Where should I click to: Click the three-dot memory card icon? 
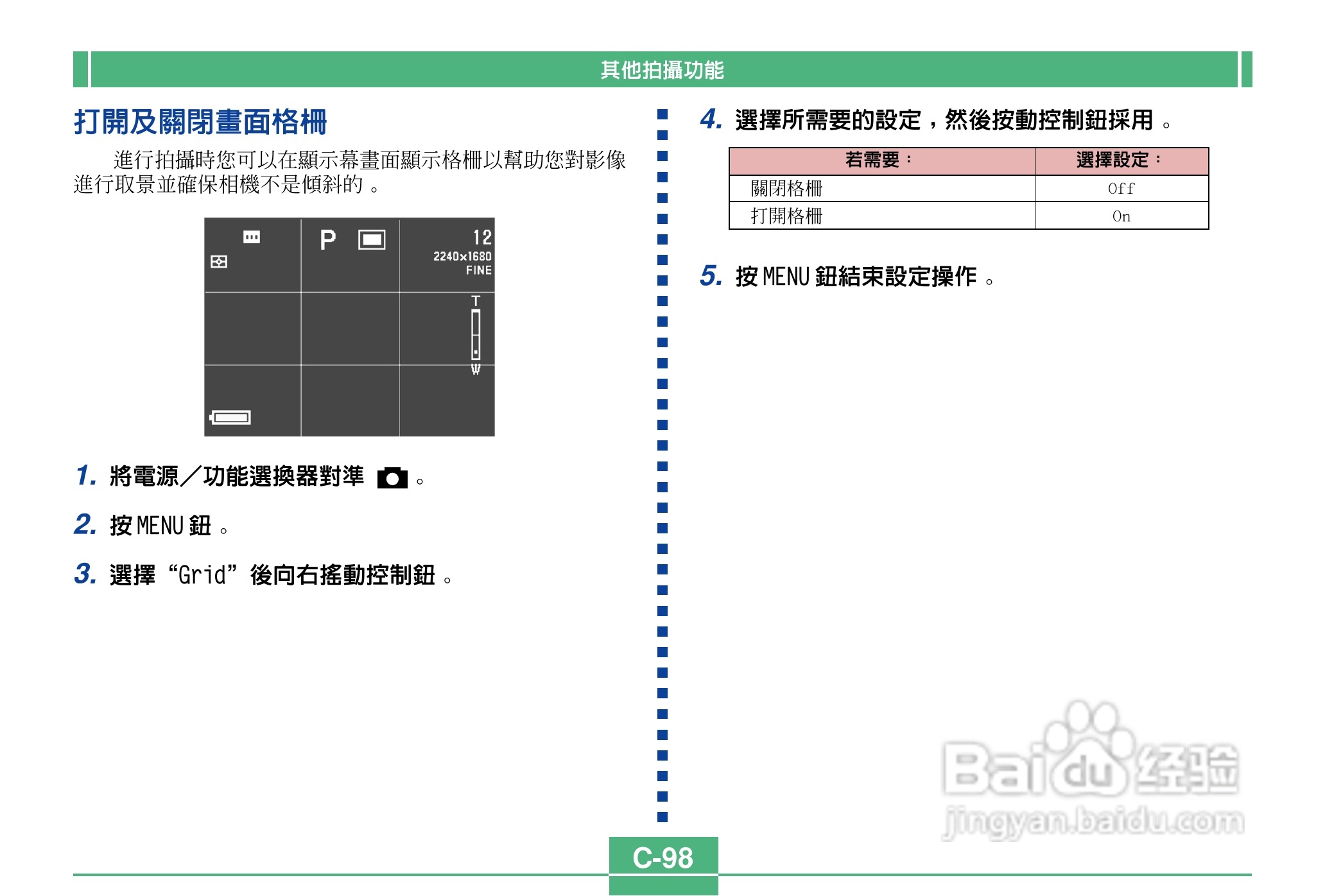click(x=252, y=237)
